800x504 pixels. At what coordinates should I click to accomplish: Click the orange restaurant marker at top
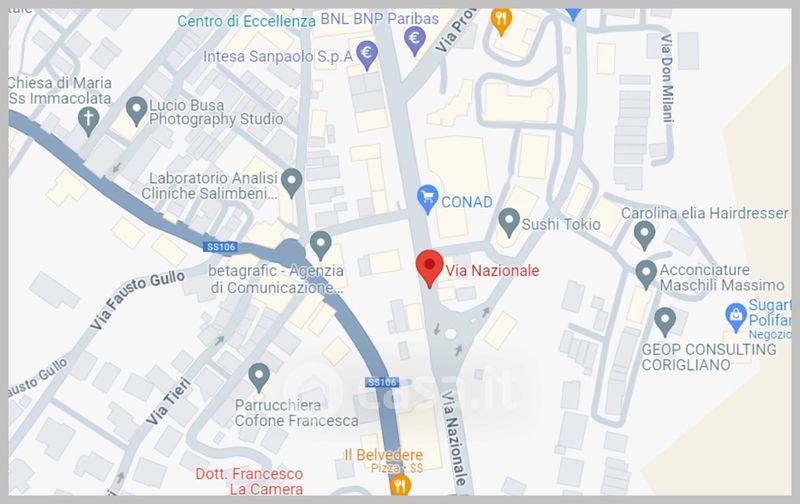501,21
